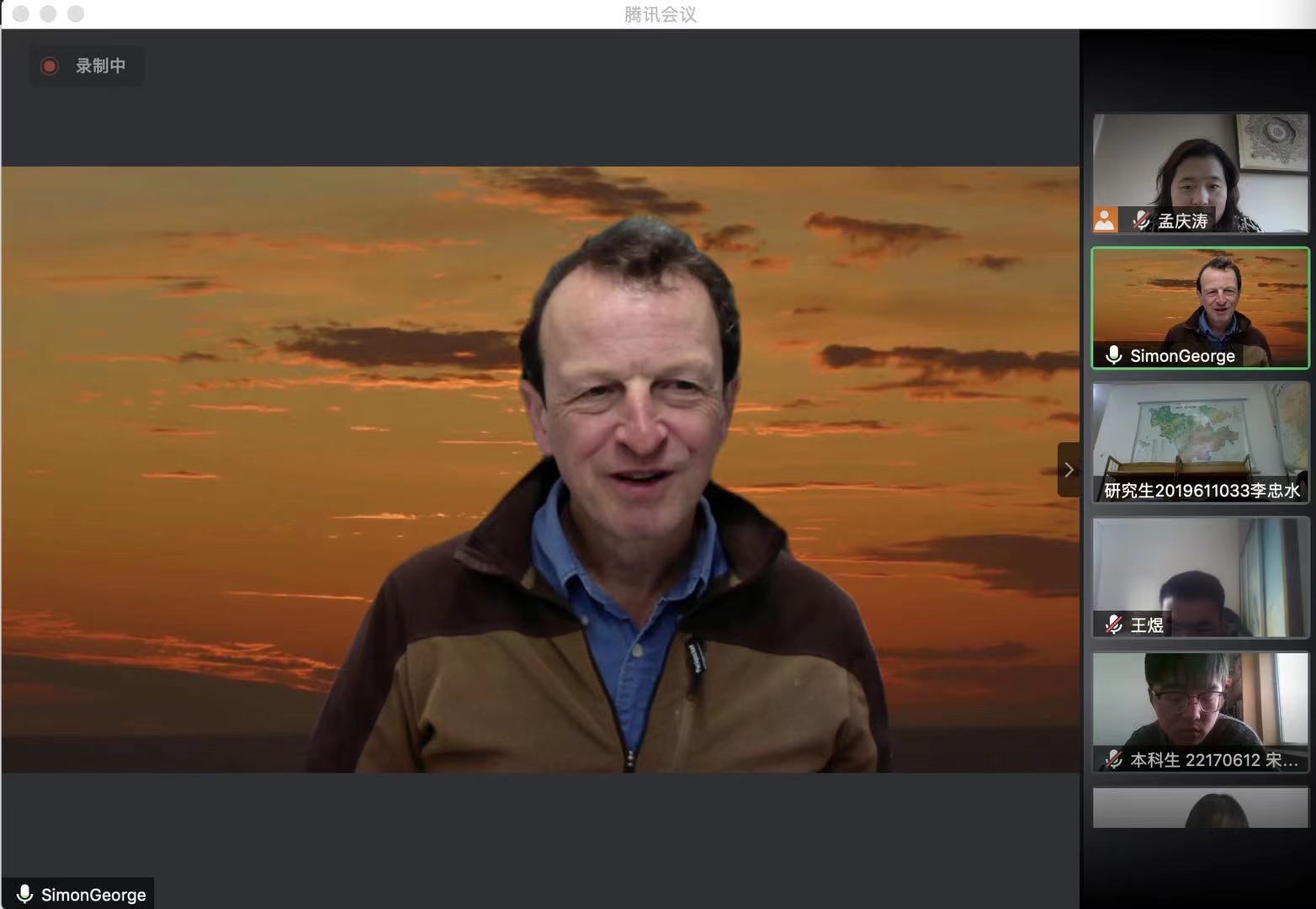Click the SimonGeorge name label at bottom-left
The height and width of the screenshot is (909, 1316).
[93, 895]
